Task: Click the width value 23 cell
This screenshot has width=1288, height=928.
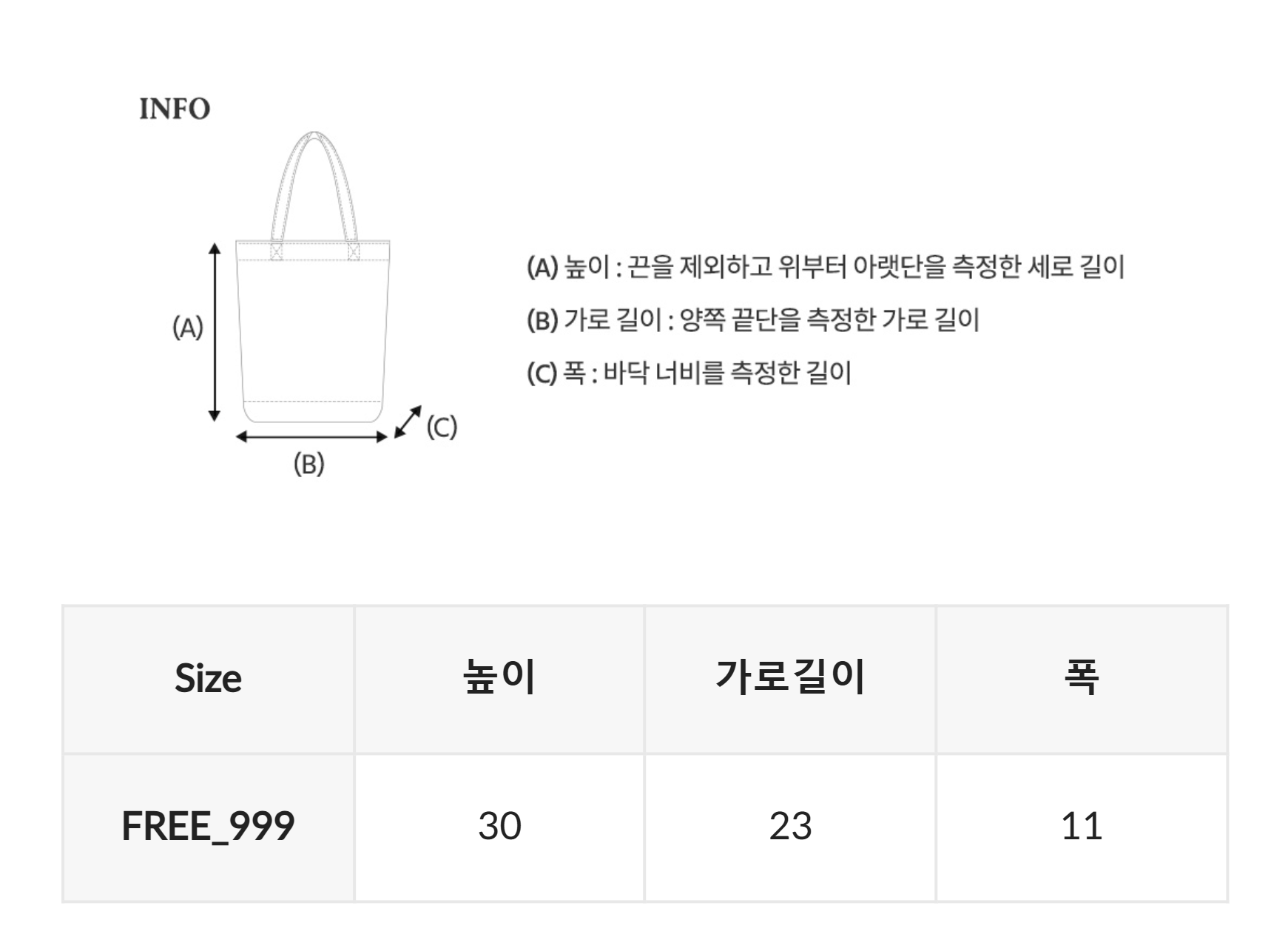Action: tap(790, 826)
